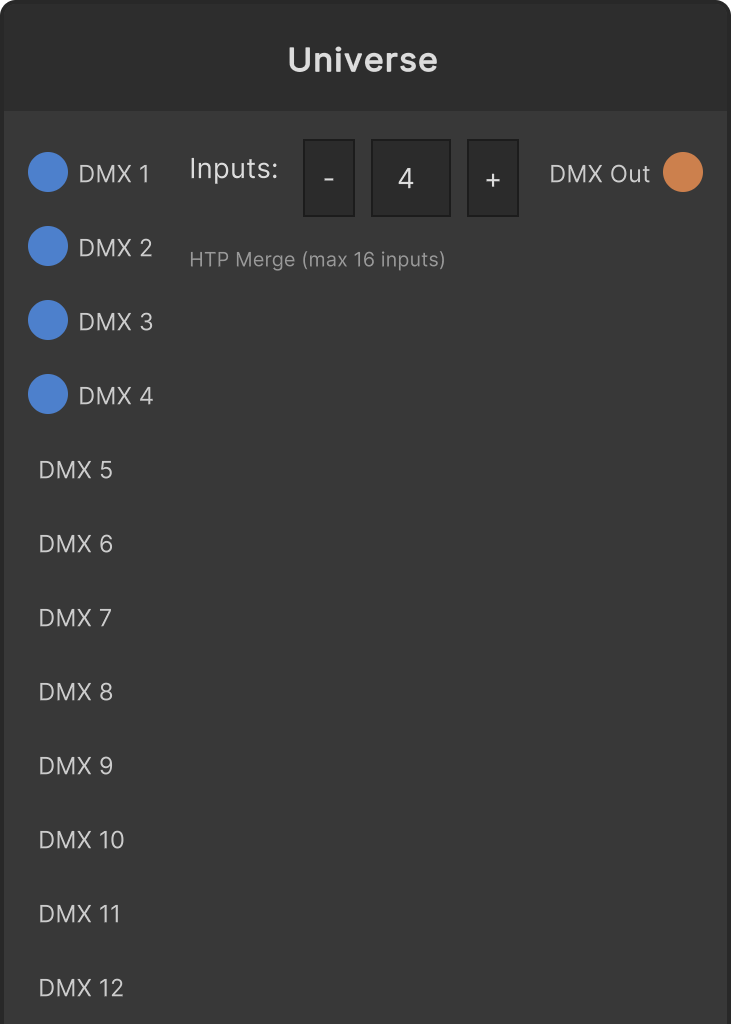Select the DMX 7 label

(75, 617)
